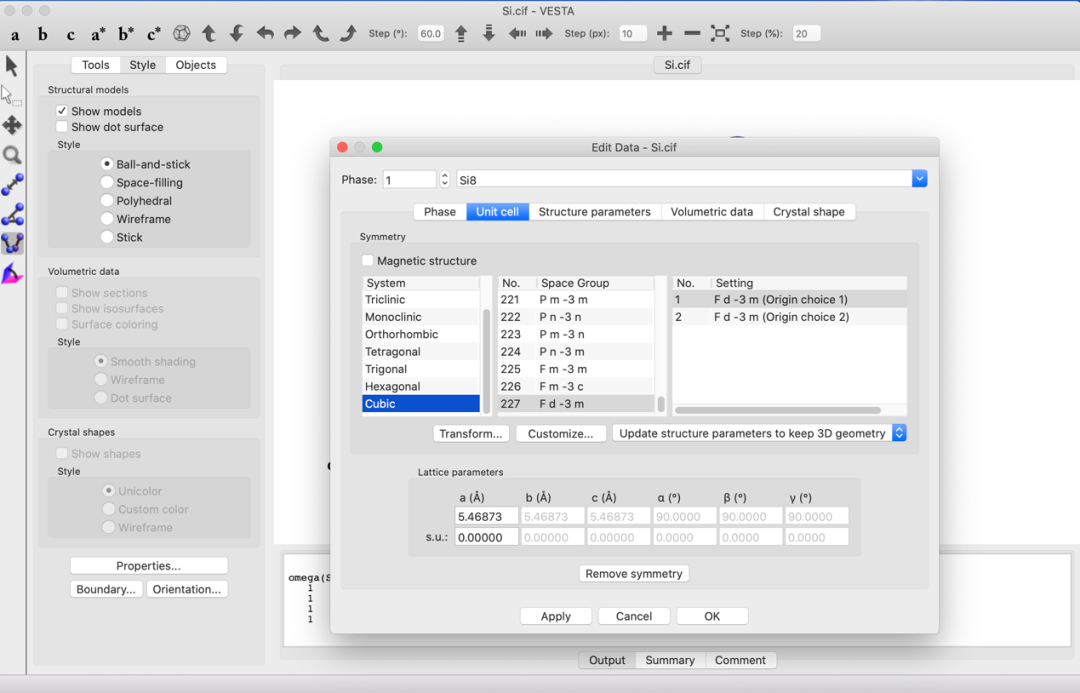Rotate structure right with the curved right arrow
Image resolution: width=1080 pixels, height=693 pixels.
[x=292, y=33]
